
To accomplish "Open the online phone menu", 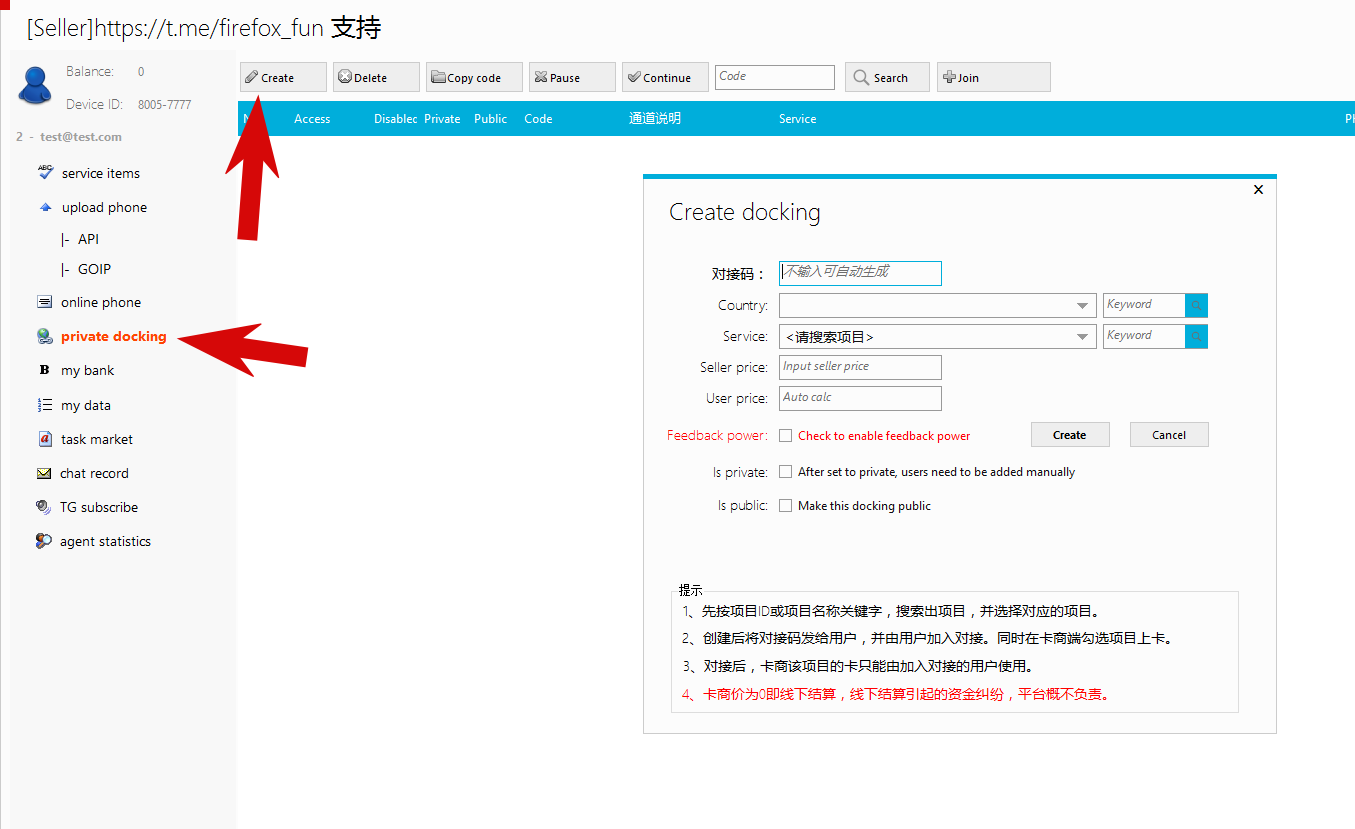I will (x=101, y=302).
